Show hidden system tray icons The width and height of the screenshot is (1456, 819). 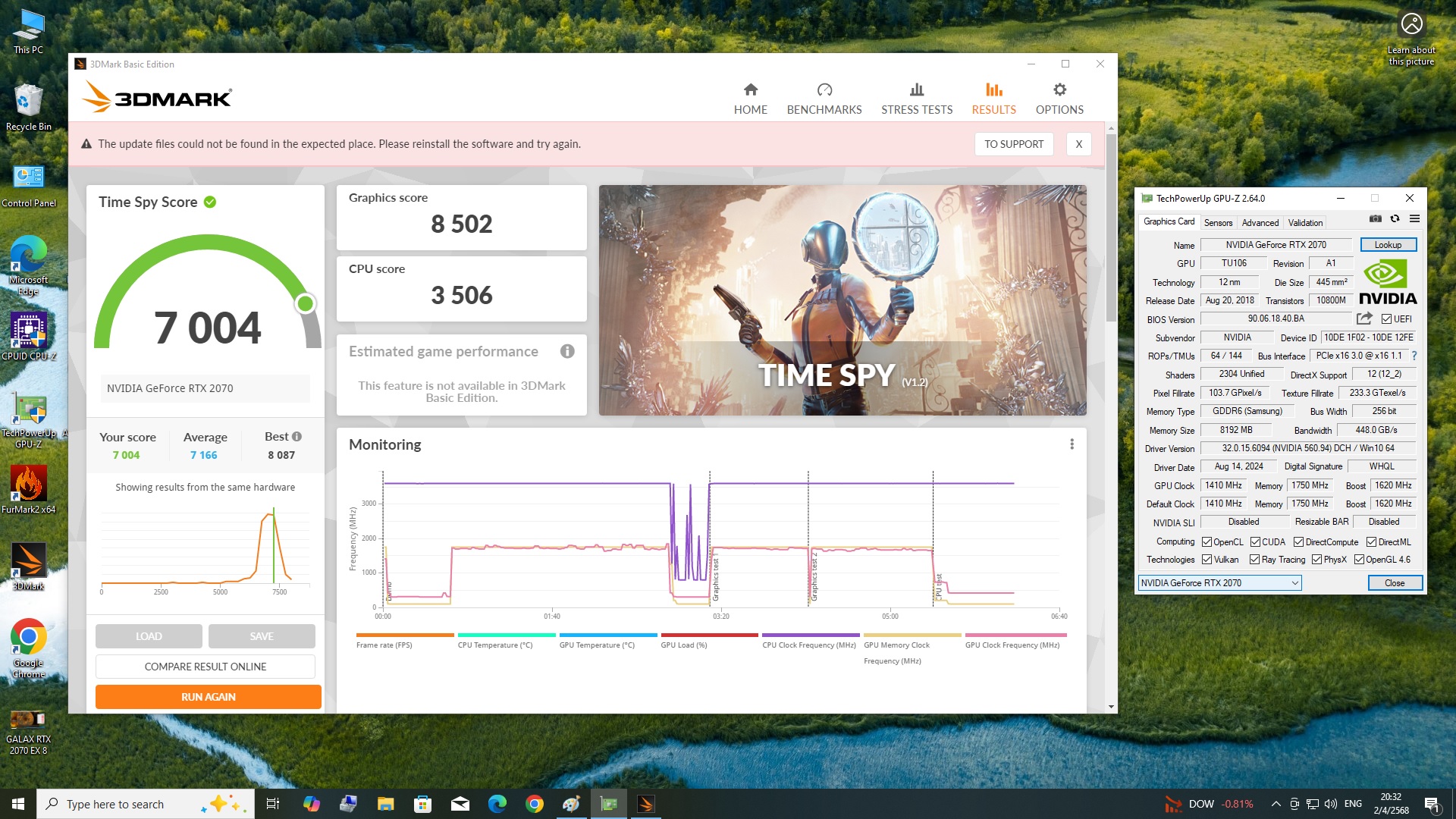point(1276,804)
